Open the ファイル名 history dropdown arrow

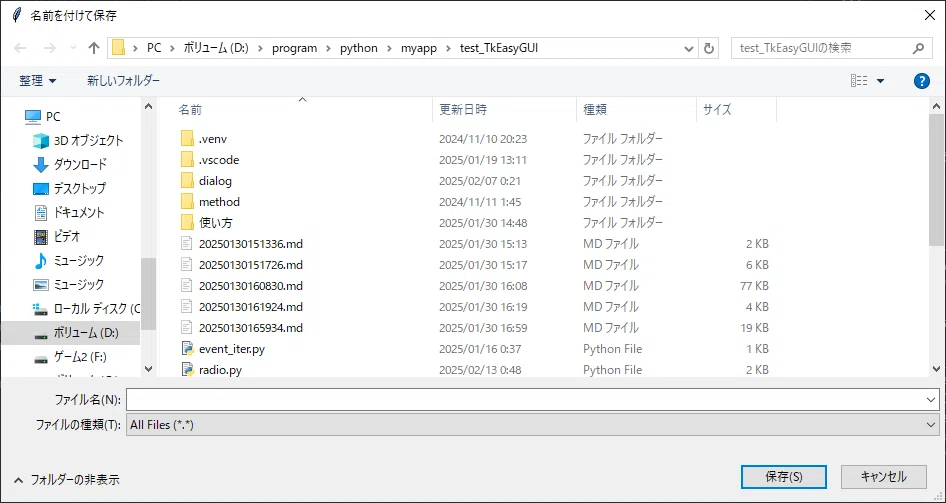(931, 399)
